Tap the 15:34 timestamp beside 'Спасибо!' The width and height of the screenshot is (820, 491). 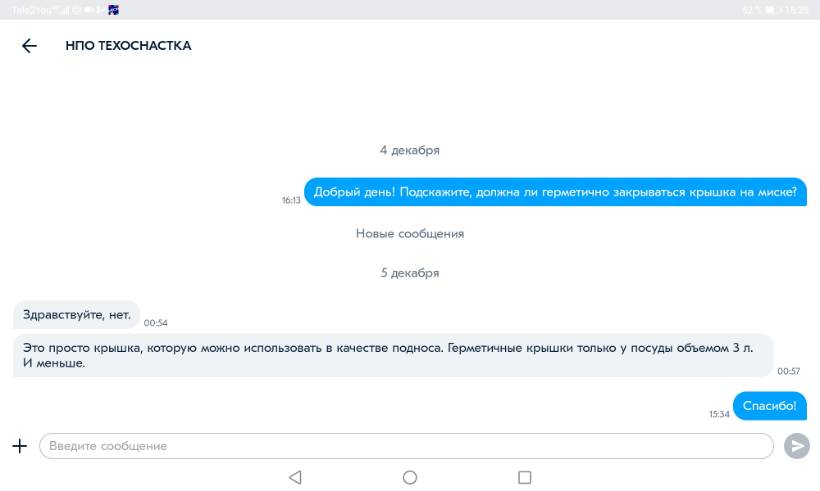pyautogui.click(x=719, y=414)
